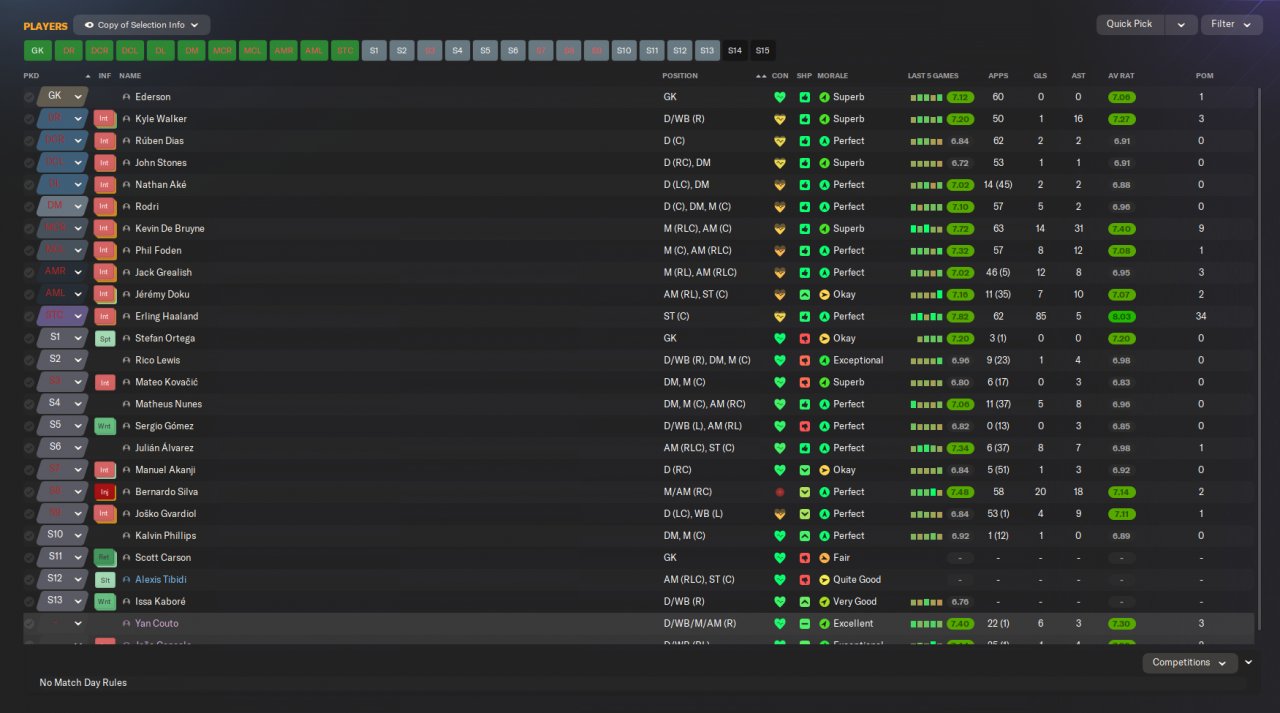
Task: Open the GK position dropdown for Ederson
Action: [63, 97]
